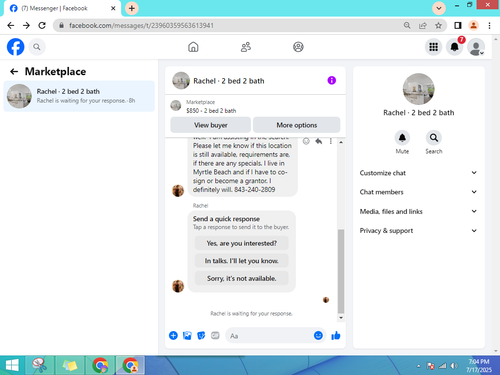Open first Chrome icon on taskbar
Image resolution: width=500 pixels, height=375 pixels.
(100, 366)
